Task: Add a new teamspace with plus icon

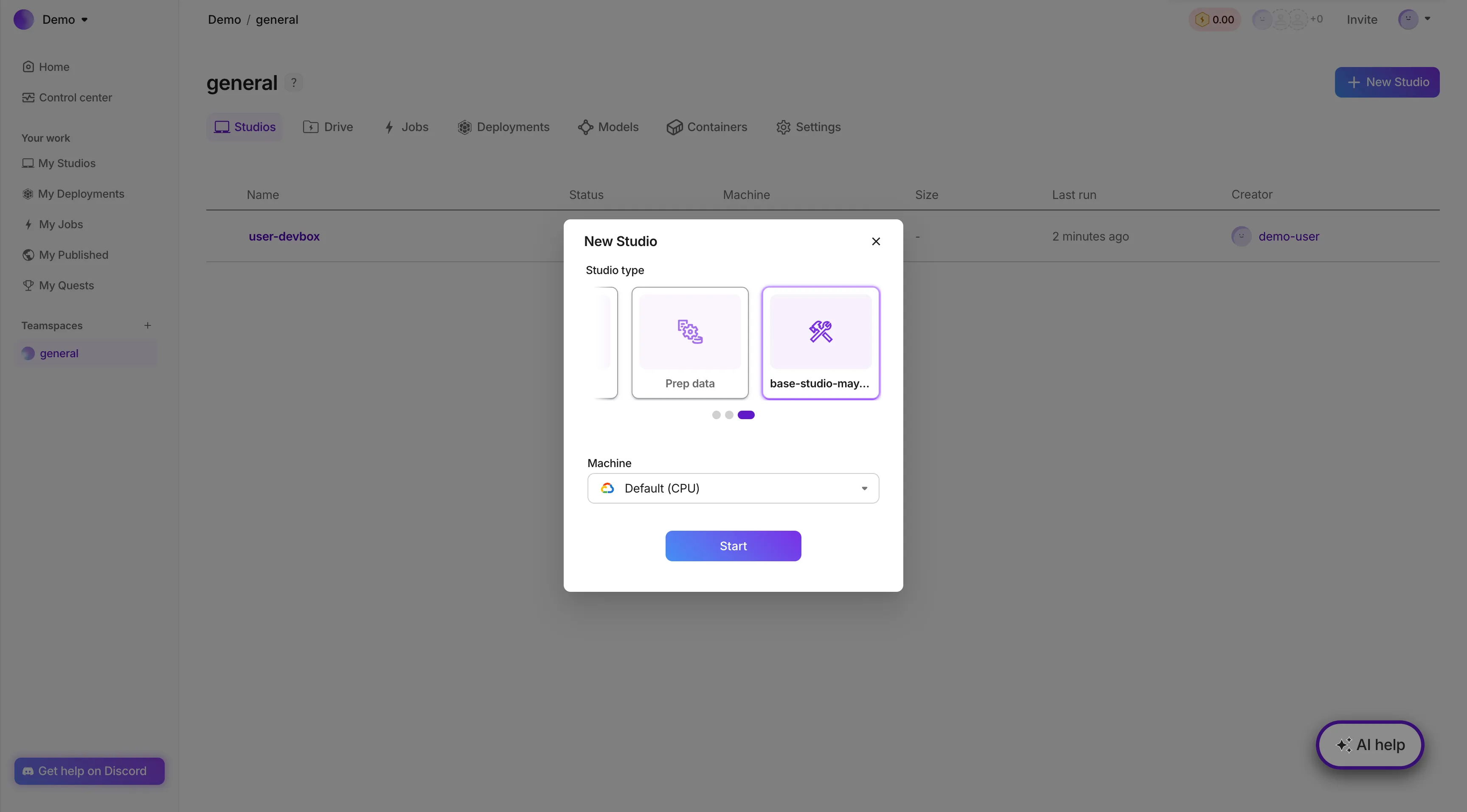Action: (147, 325)
